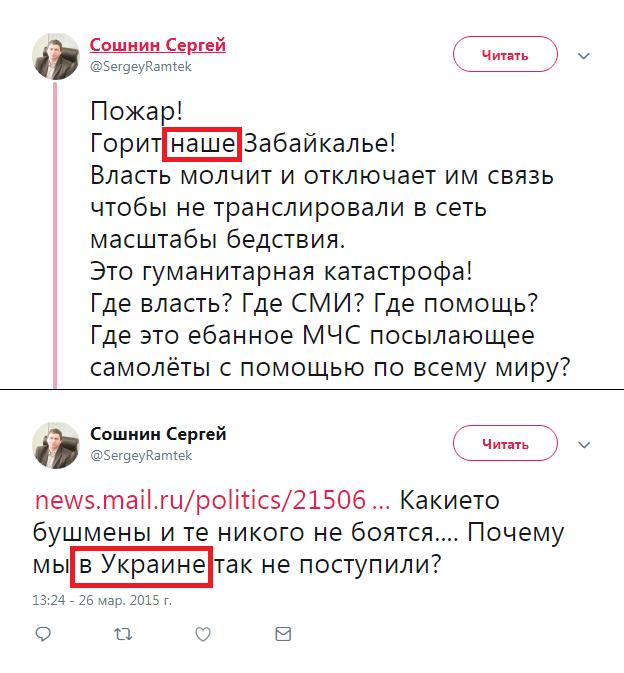Click the envelope direct message icon
This screenshot has height=673, width=624.
click(x=283, y=634)
